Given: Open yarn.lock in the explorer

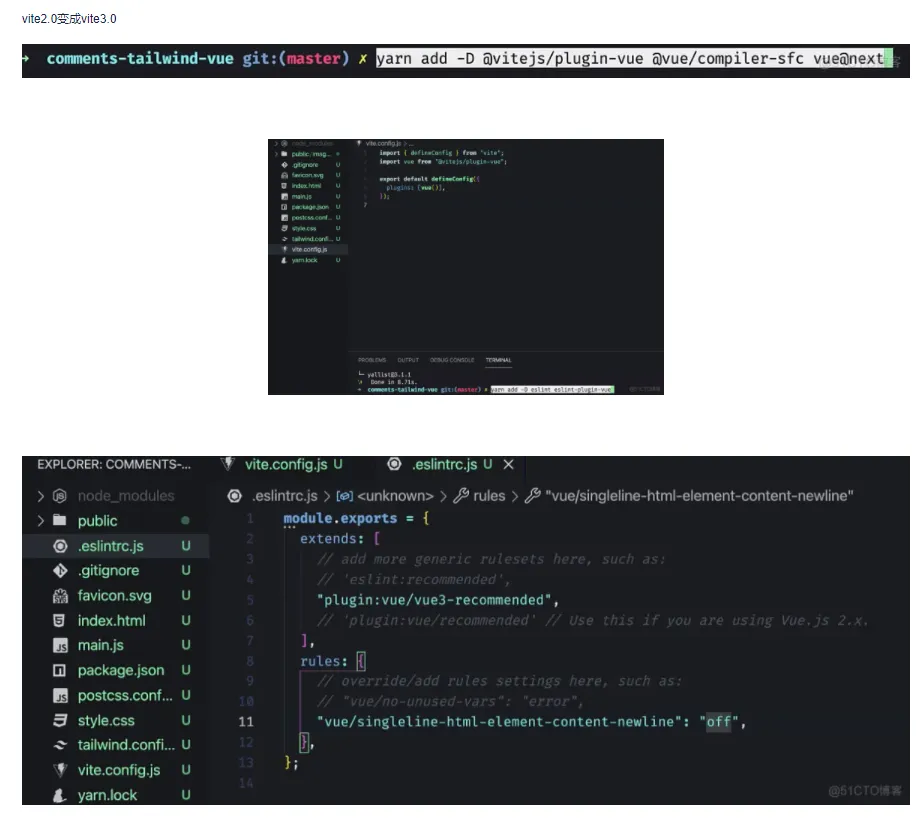Looking at the screenshot, I should (x=108, y=795).
